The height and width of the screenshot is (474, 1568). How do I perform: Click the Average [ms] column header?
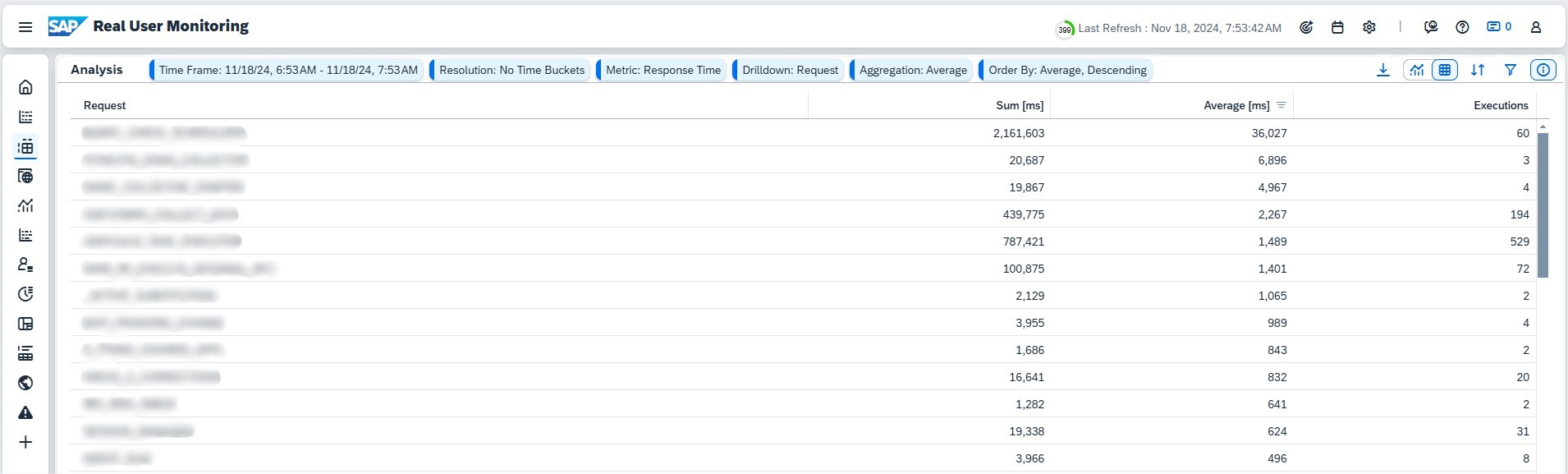point(1236,105)
